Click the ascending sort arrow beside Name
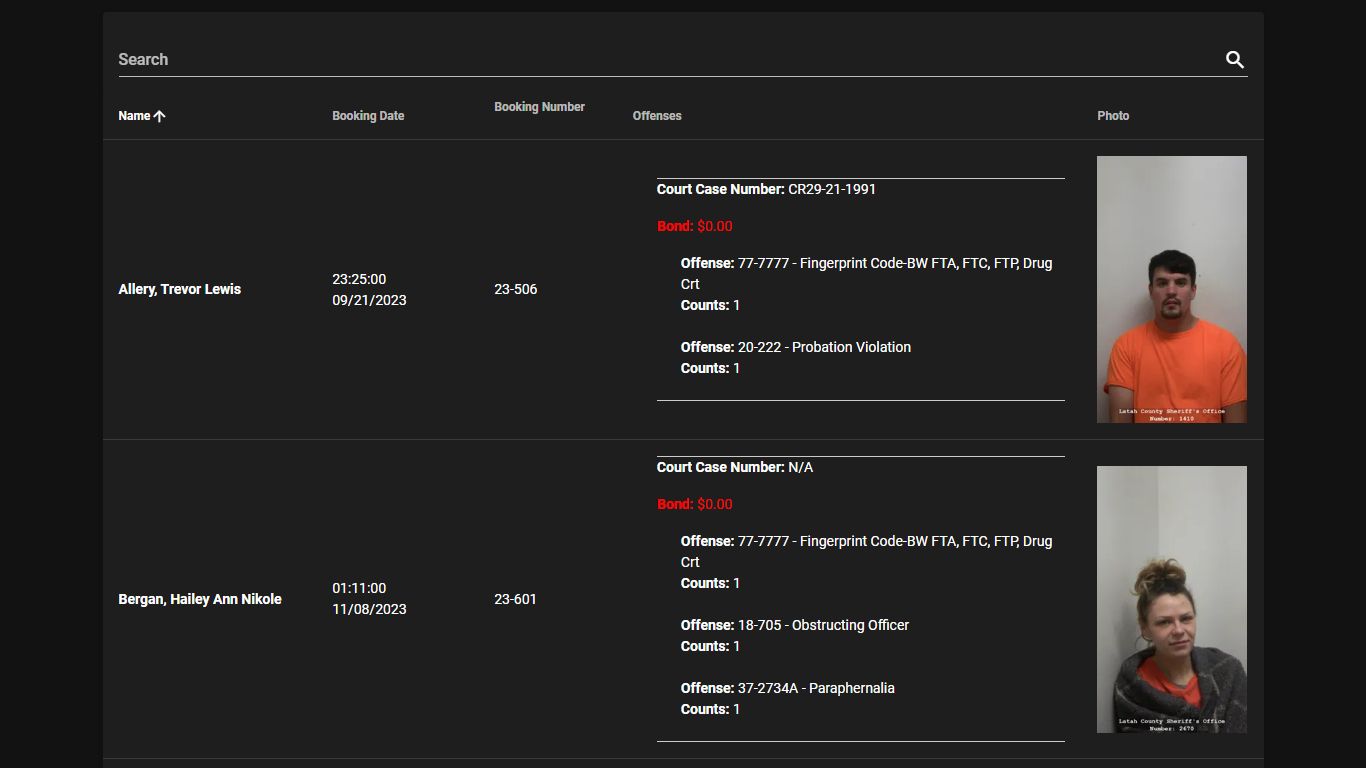Image resolution: width=1366 pixels, height=768 pixels. click(x=160, y=116)
